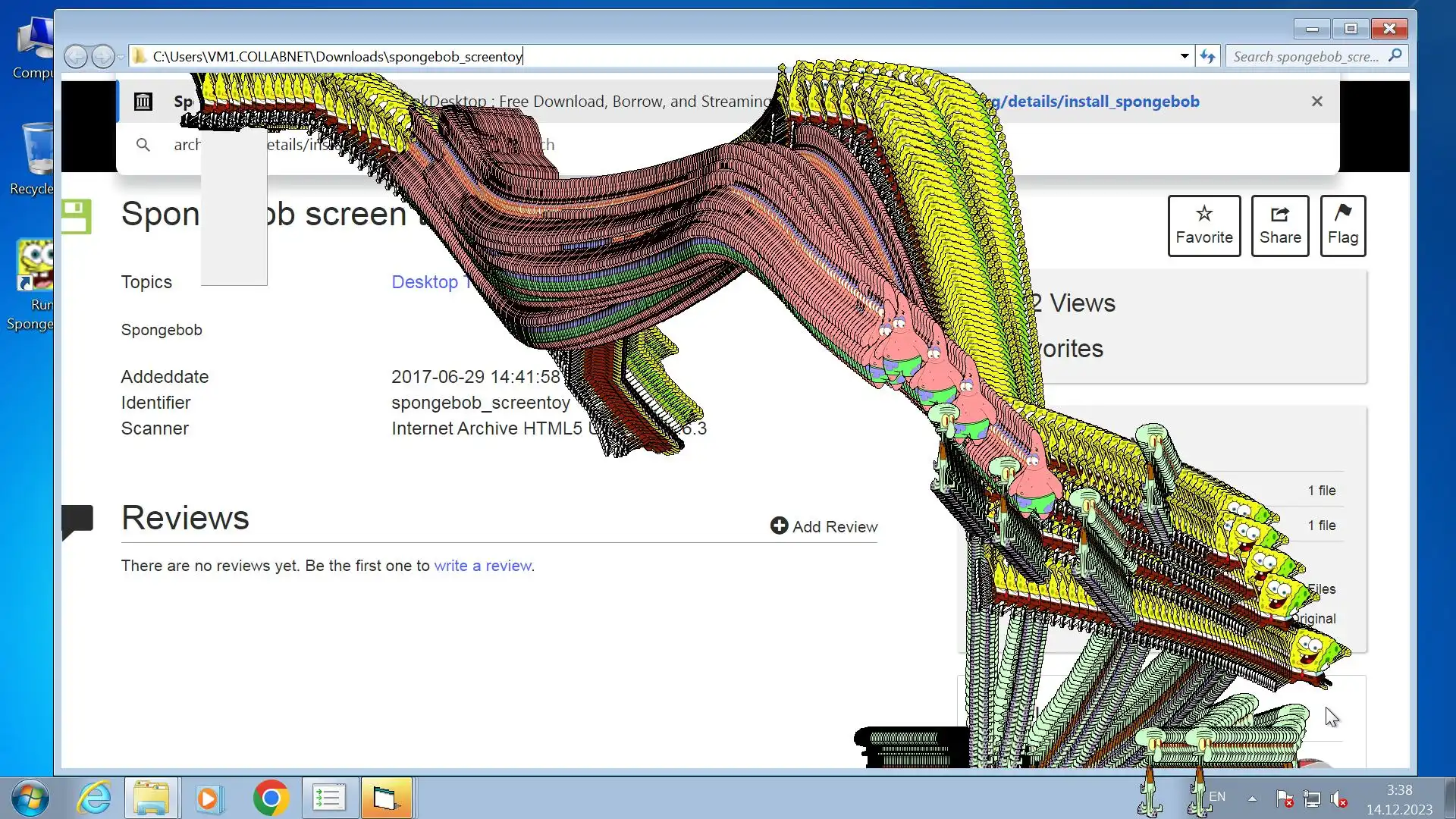The width and height of the screenshot is (1456, 819).
Task: Click the Search spongebob_screentoy field
Action: click(x=1306, y=56)
